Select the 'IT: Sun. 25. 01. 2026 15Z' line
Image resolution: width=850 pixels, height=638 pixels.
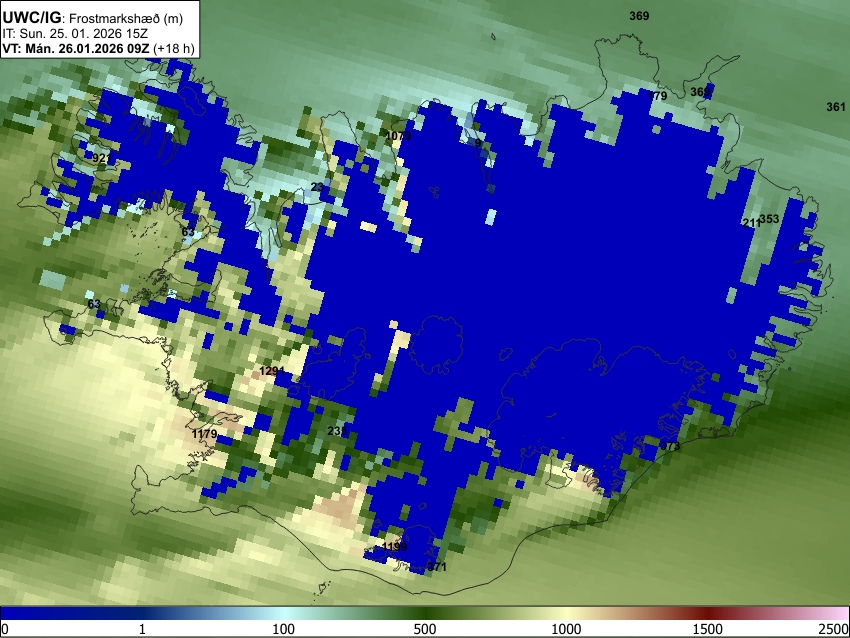(x=75, y=34)
